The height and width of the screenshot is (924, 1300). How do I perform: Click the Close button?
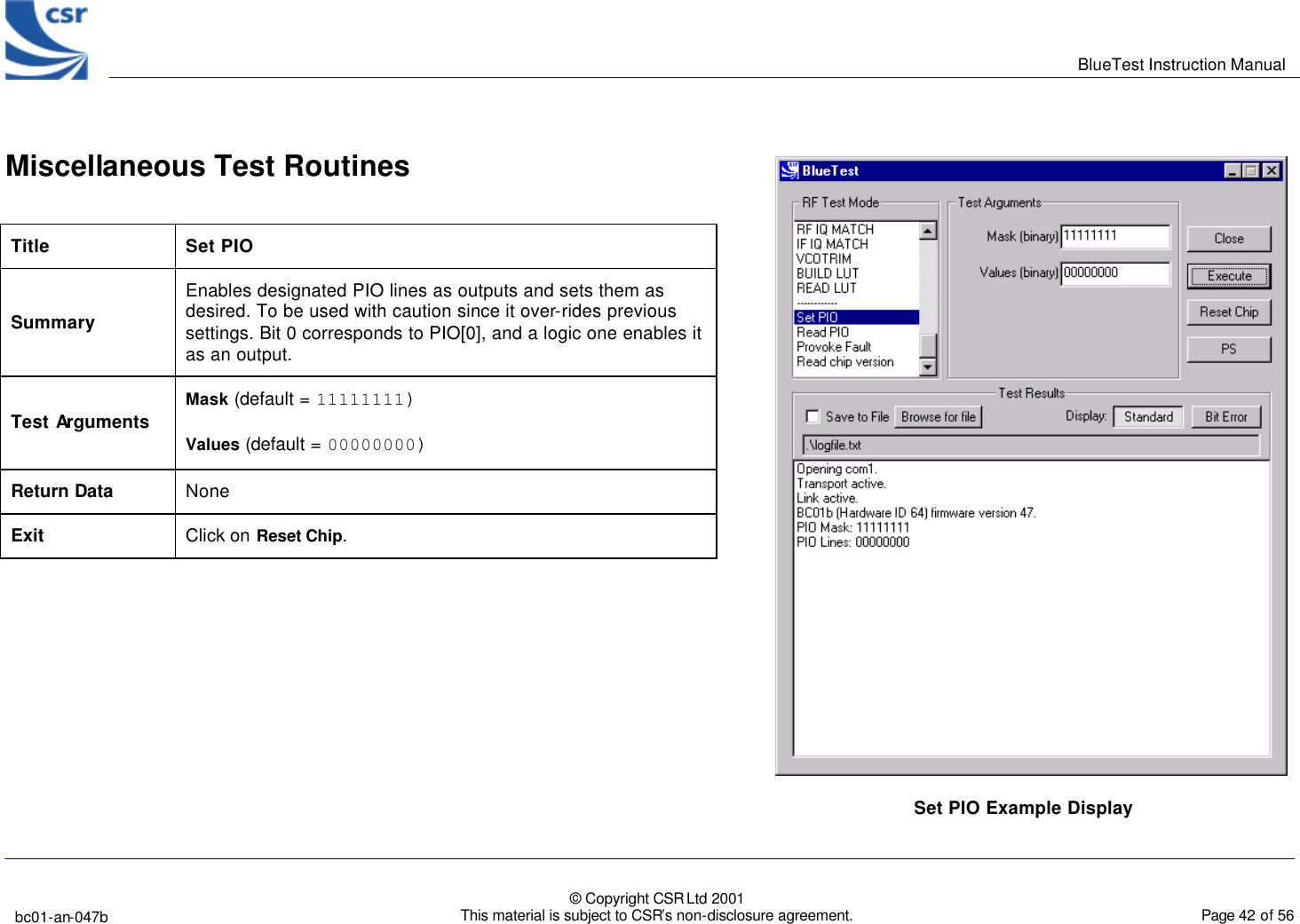1229,239
